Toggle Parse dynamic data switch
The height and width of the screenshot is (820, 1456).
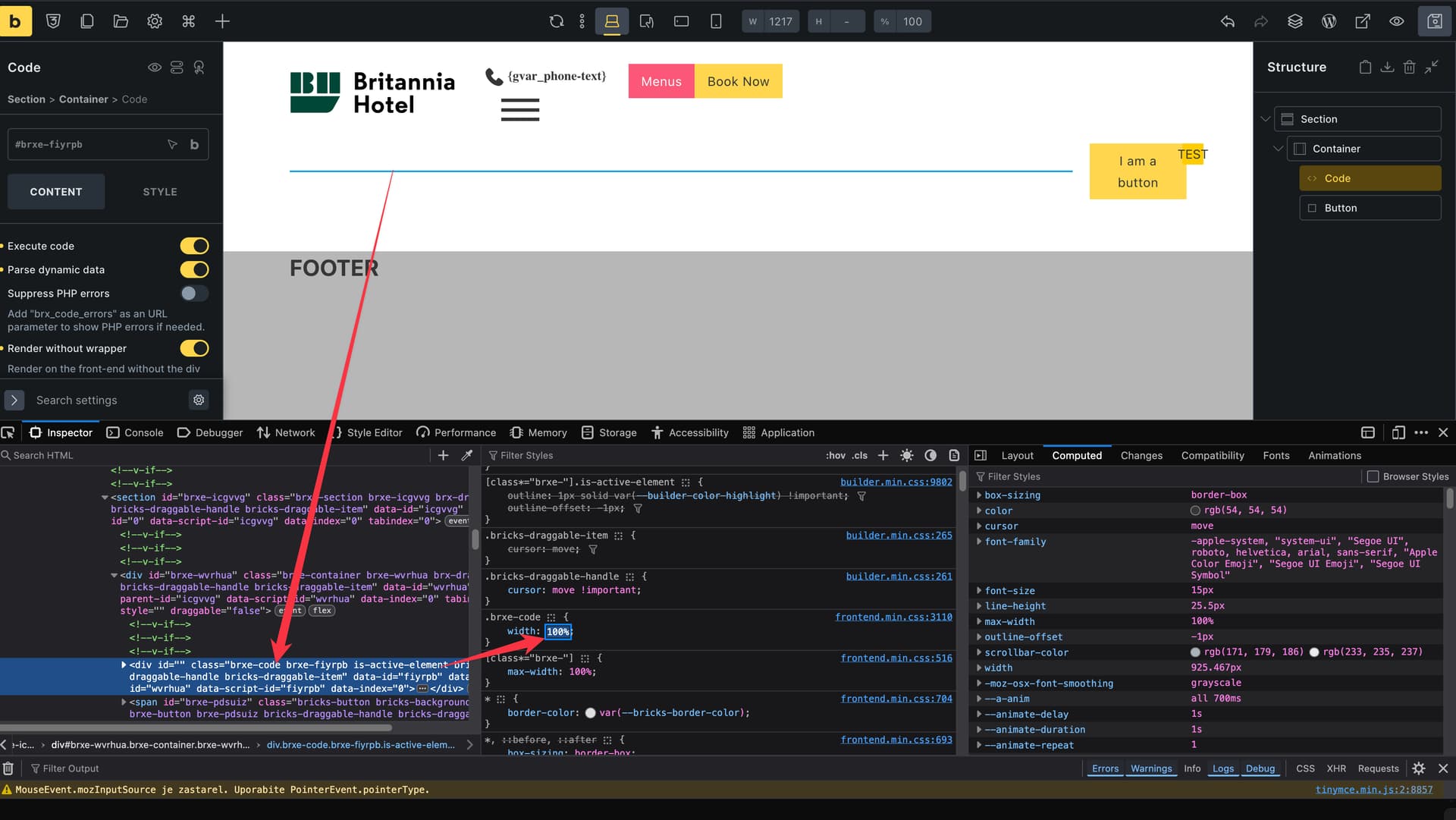point(194,269)
